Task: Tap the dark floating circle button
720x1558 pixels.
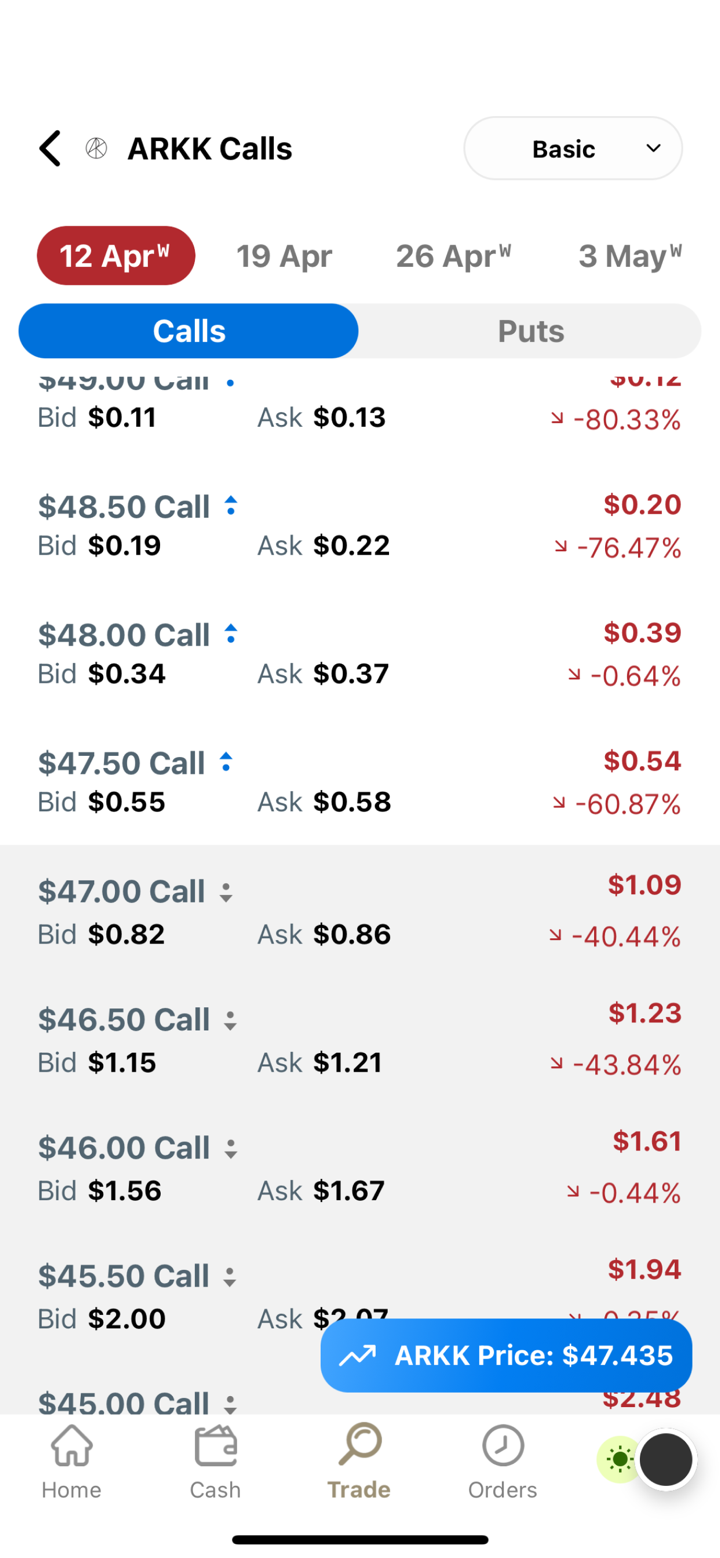Action: click(666, 1460)
